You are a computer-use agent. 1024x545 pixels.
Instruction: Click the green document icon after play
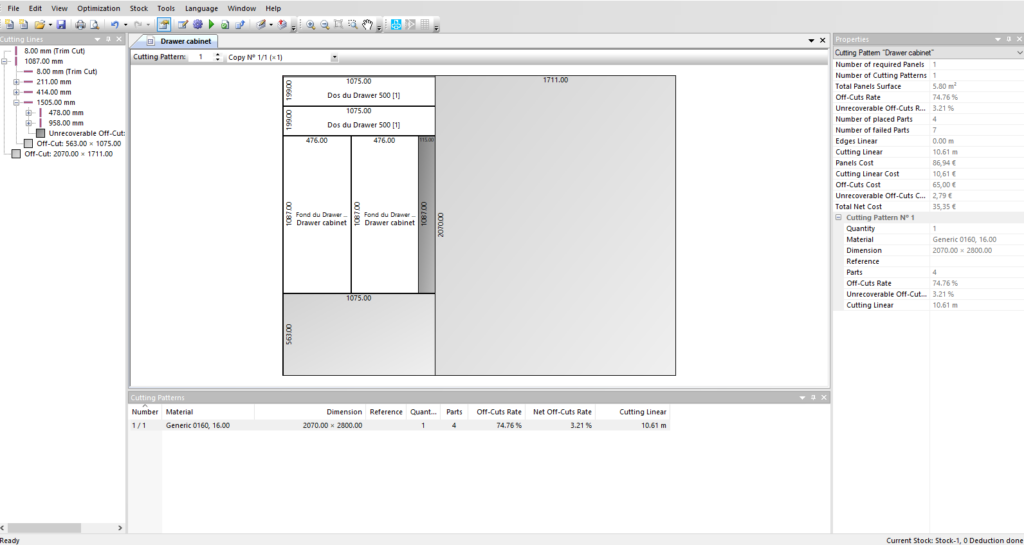tap(225, 25)
